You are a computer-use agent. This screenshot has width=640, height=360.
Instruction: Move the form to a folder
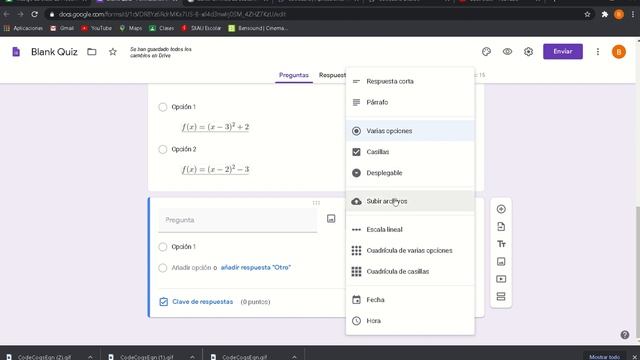coord(92,52)
